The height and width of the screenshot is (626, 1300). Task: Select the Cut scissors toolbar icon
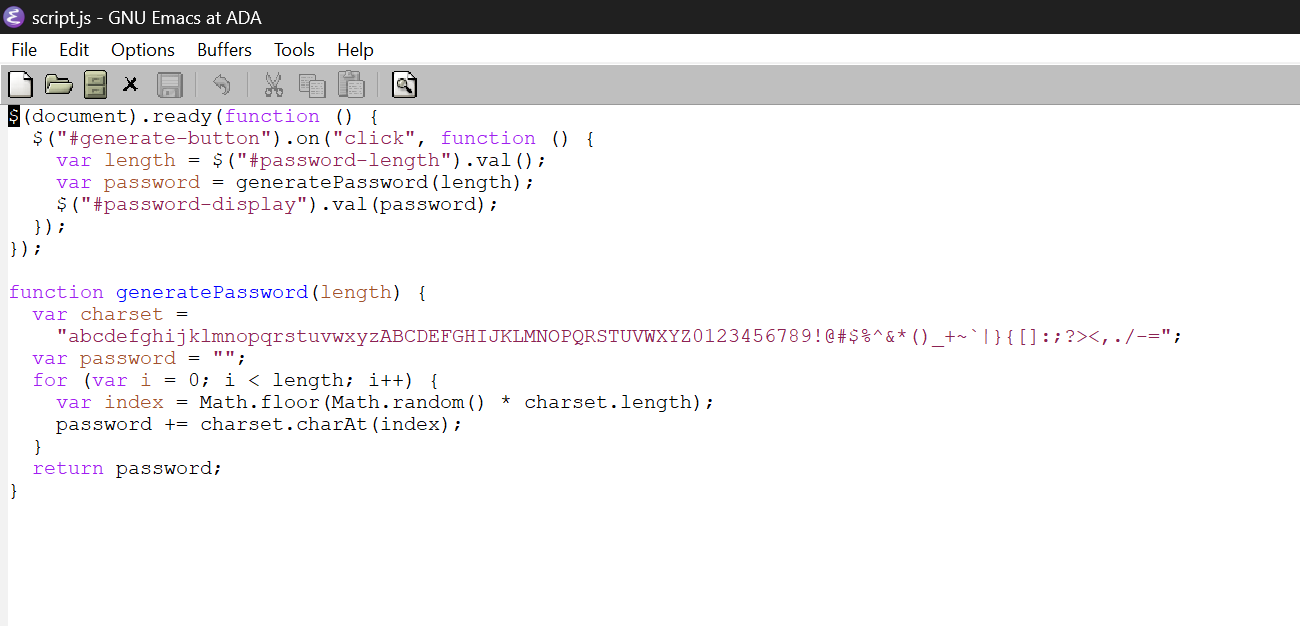273,84
